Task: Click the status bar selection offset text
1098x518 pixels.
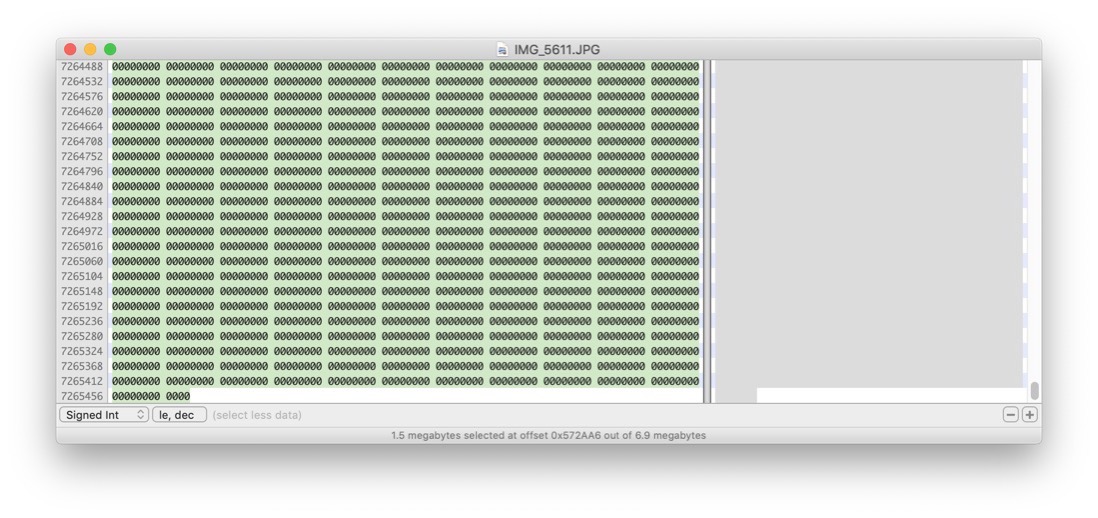Action: click(x=548, y=436)
